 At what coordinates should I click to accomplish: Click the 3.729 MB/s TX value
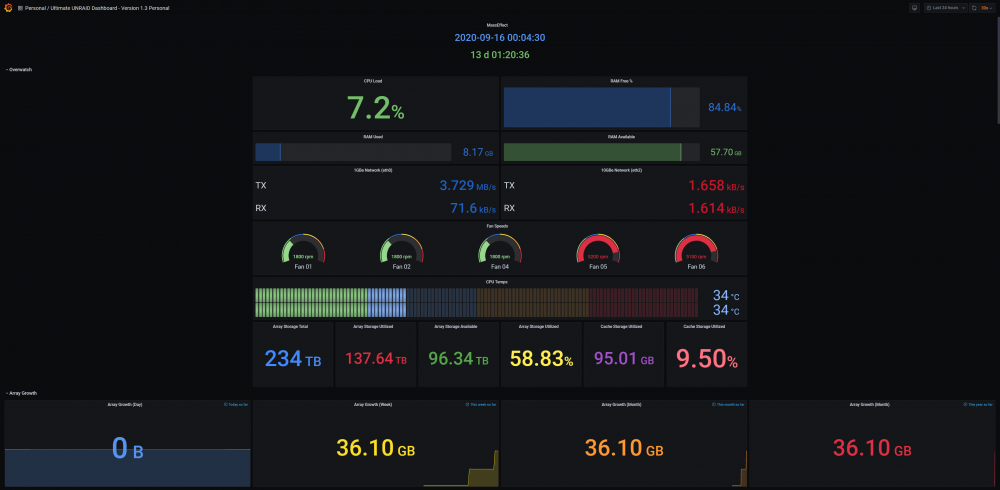pyautogui.click(x=467, y=186)
